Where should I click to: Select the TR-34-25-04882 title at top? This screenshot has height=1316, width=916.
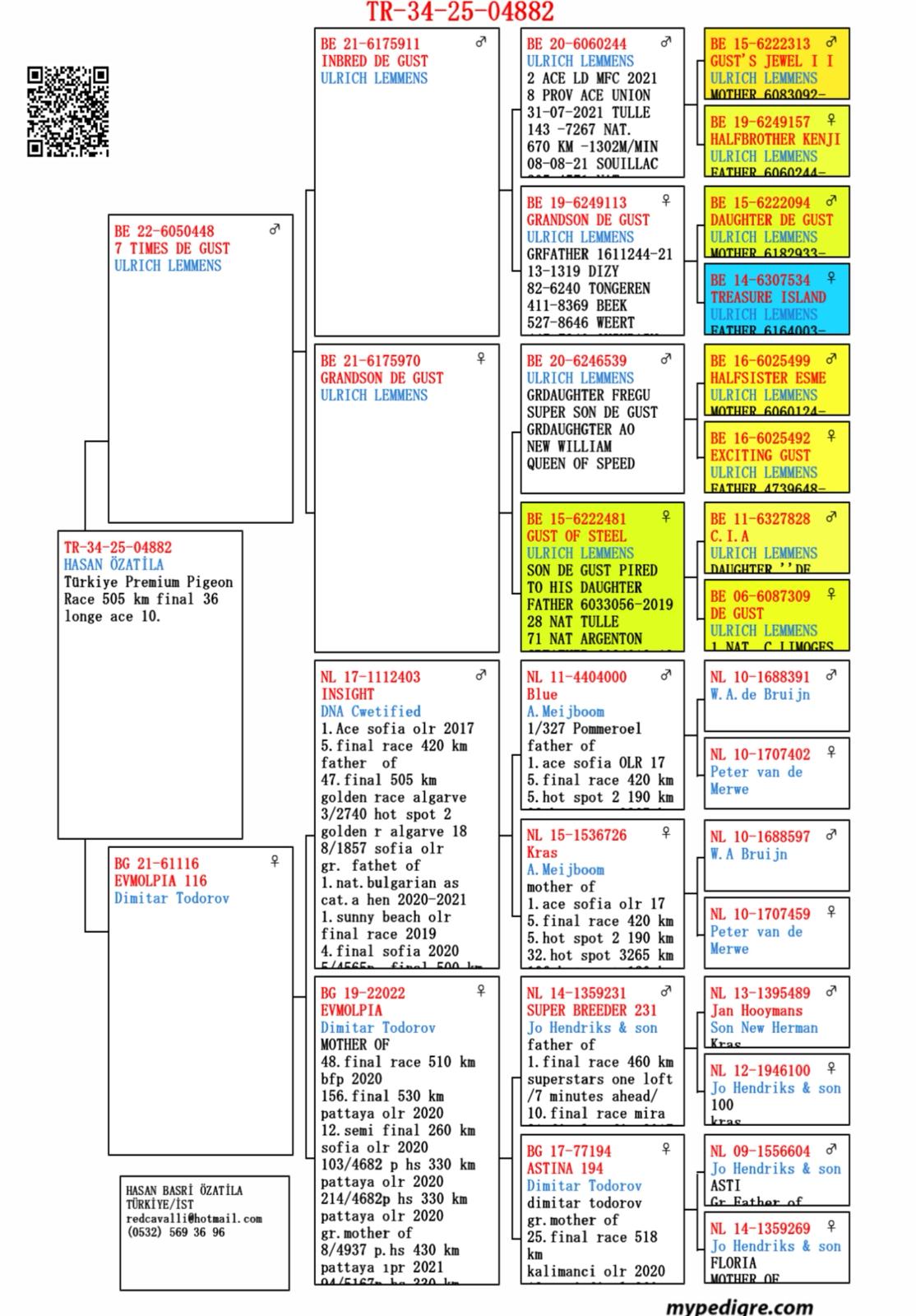coord(460,12)
